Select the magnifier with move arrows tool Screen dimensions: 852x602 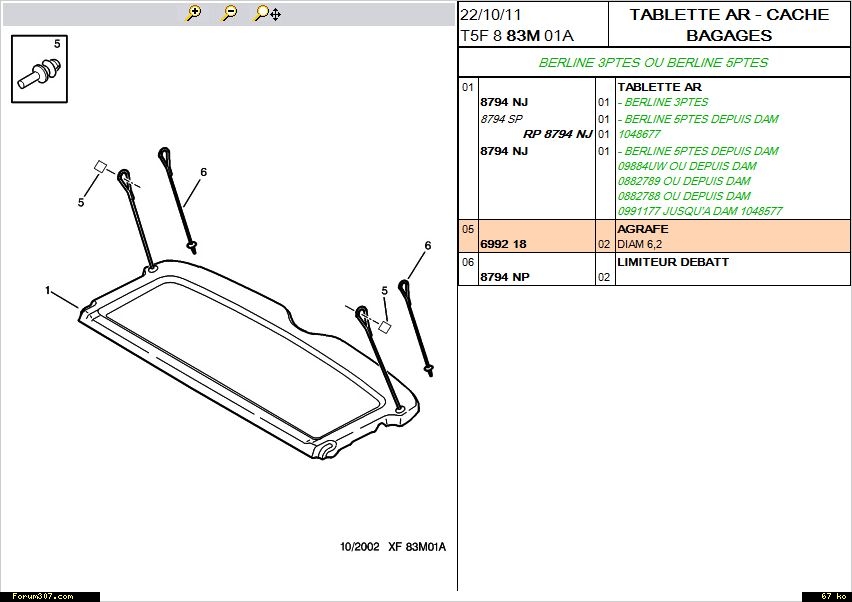pyautogui.click(x=267, y=13)
